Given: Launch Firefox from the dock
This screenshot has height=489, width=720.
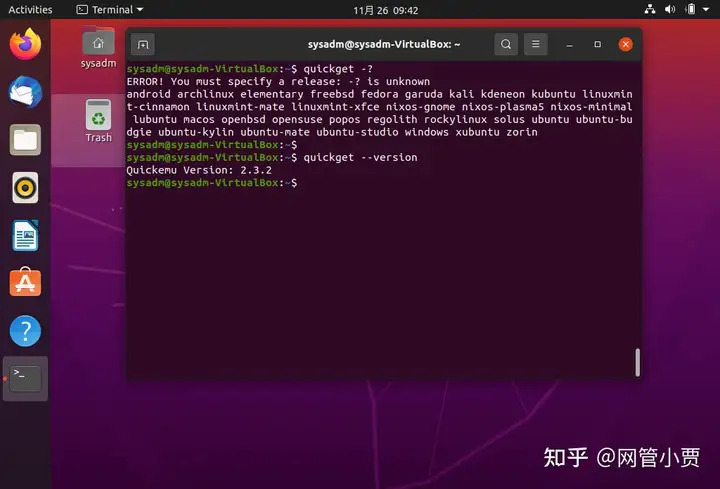Looking at the screenshot, I should pos(25,44).
